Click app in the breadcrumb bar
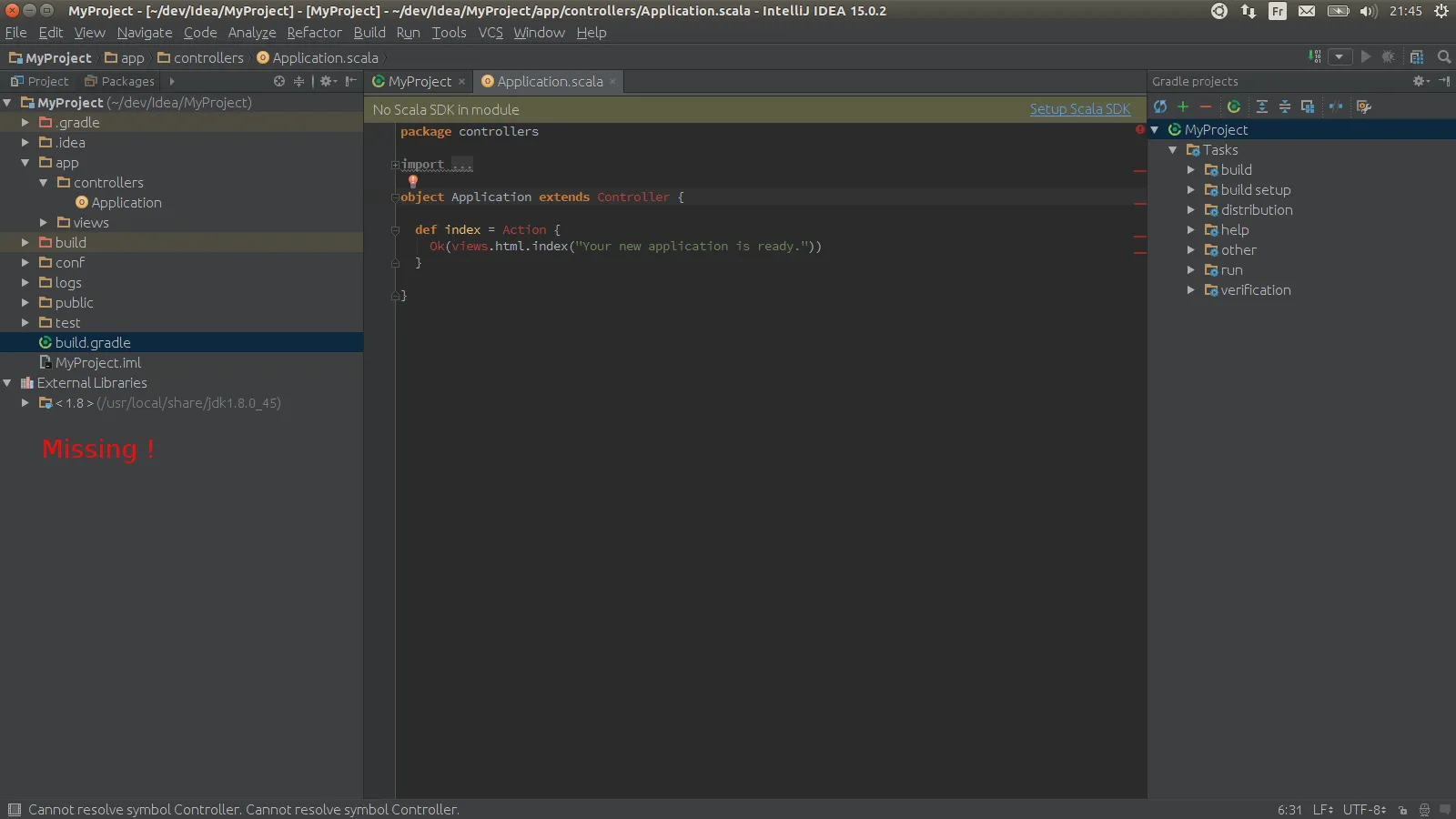 [124, 57]
